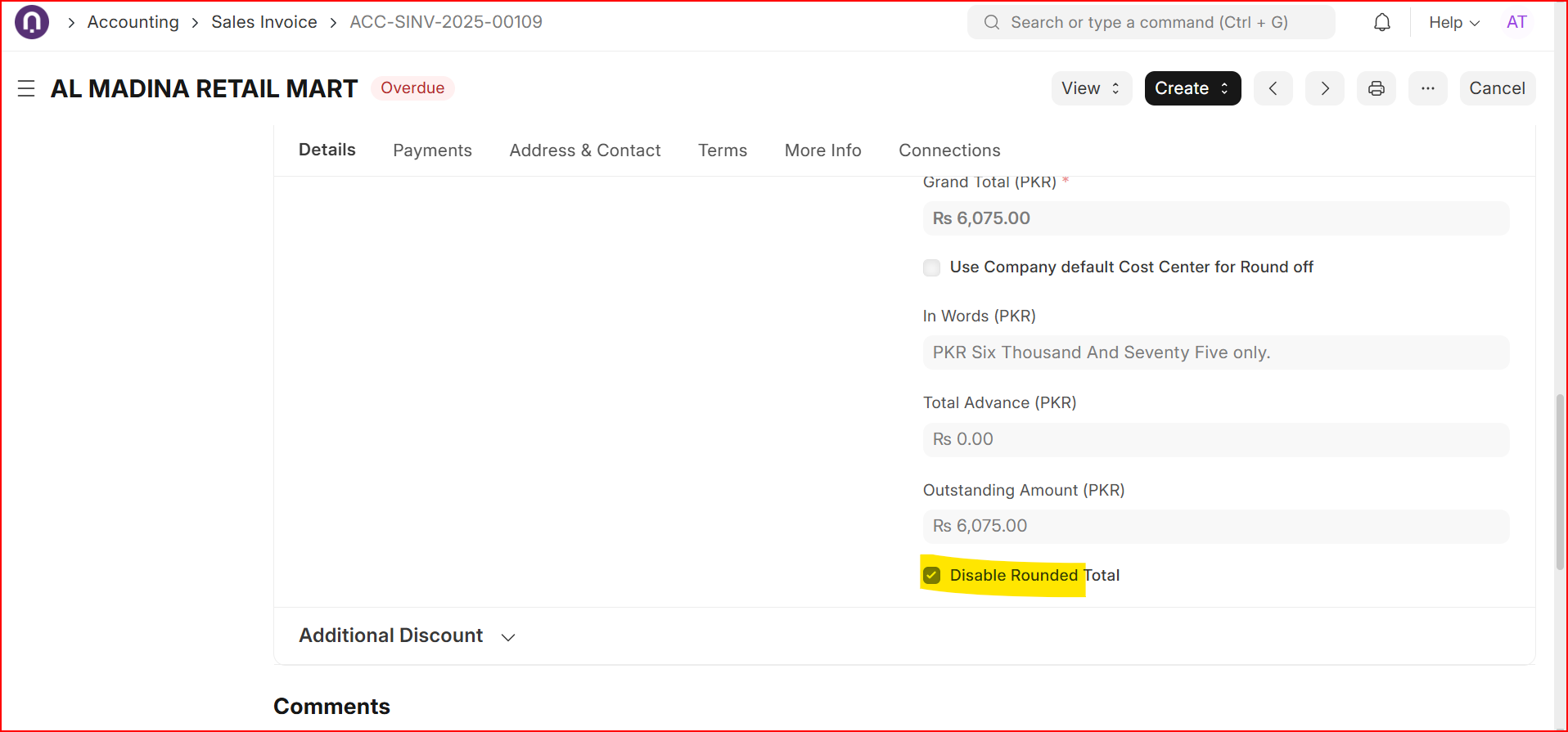This screenshot has width=1568, height=732.
Task: Click the print icon
Action: pos(1376,88)
